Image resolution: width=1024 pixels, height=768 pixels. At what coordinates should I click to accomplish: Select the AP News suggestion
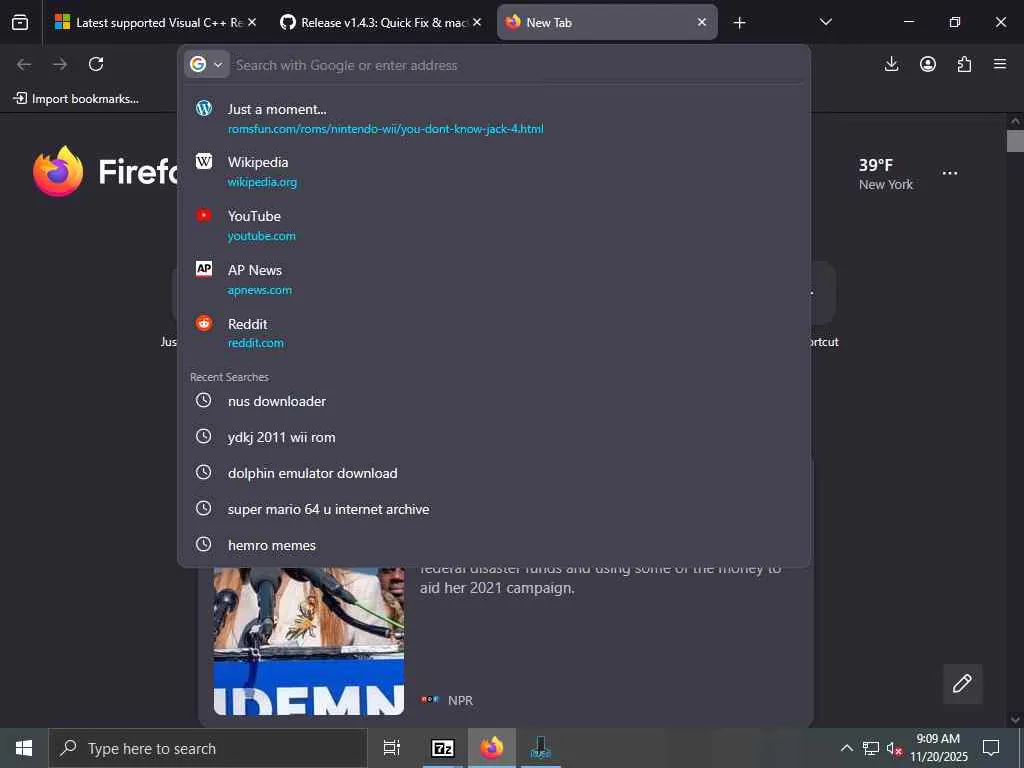tap(494, 280)
